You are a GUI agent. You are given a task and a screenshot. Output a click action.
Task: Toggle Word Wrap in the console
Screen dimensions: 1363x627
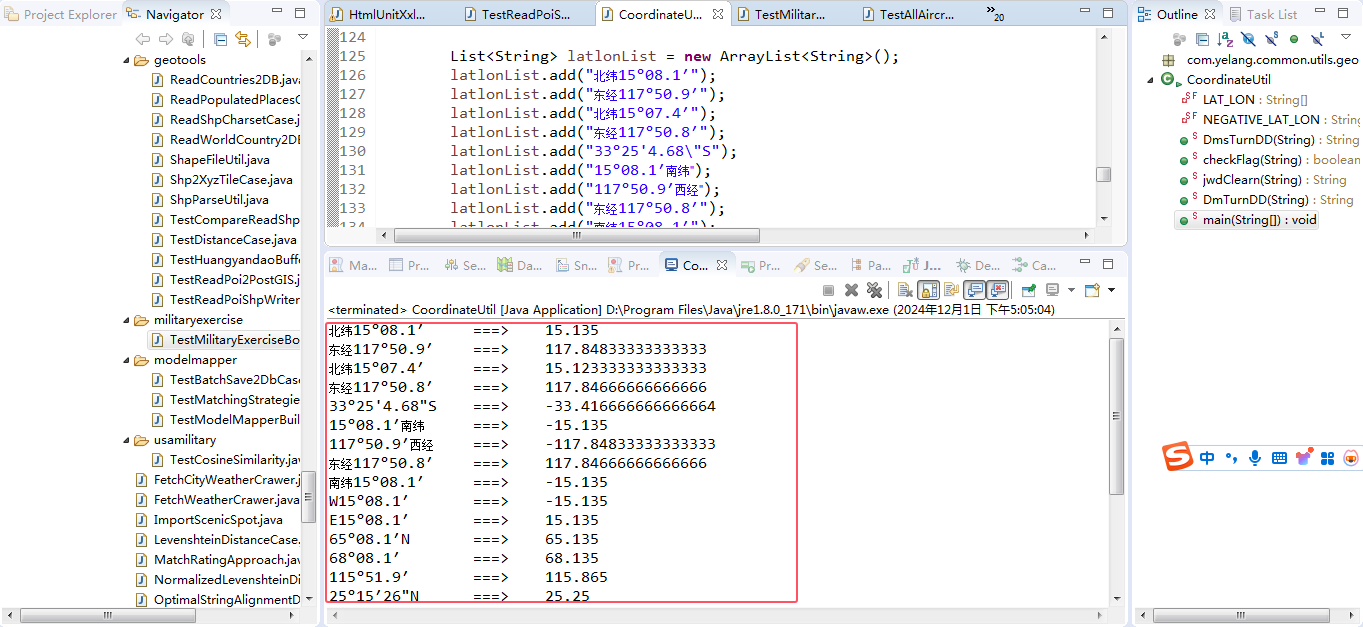[951, 290]
